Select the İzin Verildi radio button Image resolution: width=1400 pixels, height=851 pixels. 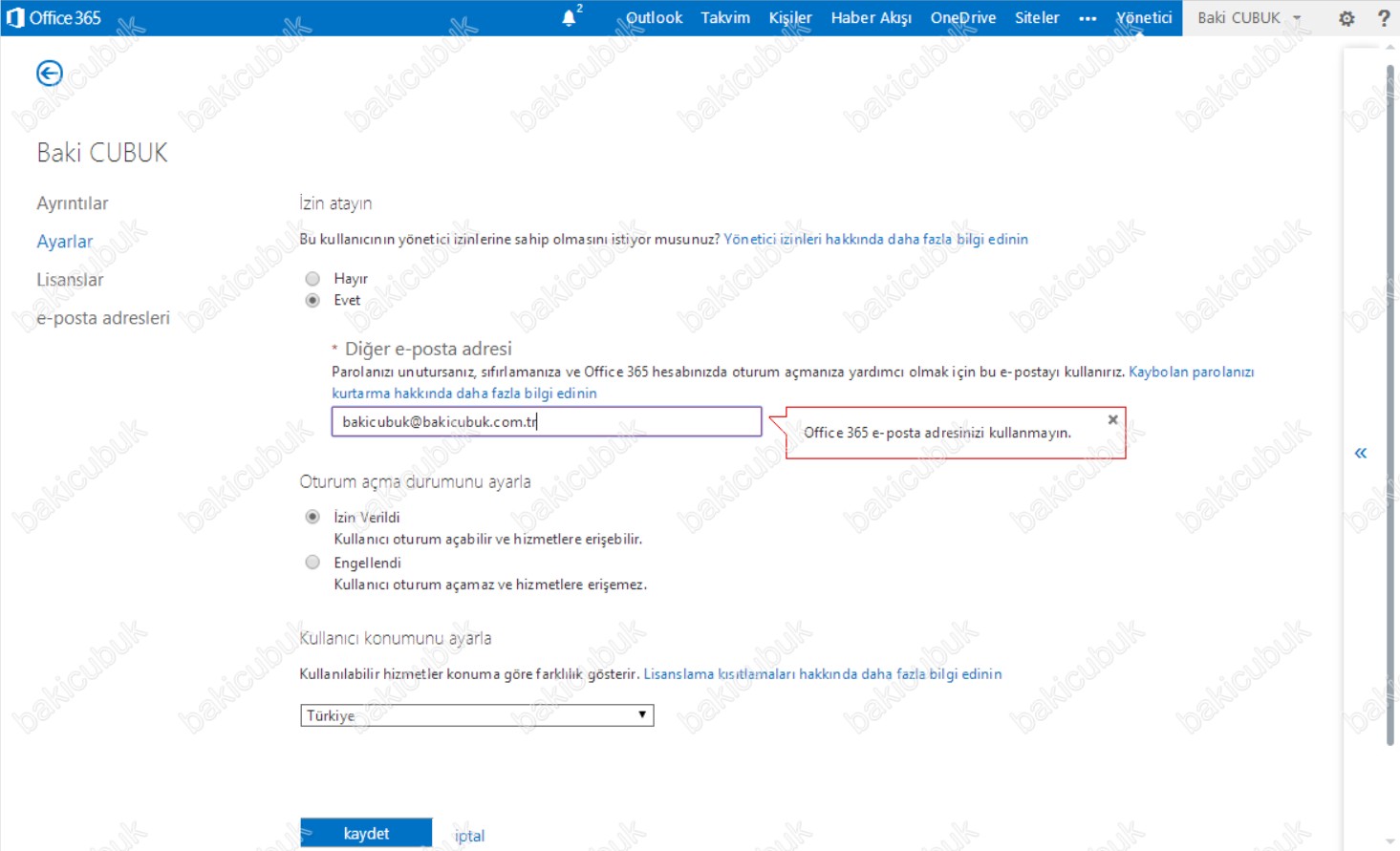click(312, 517)
